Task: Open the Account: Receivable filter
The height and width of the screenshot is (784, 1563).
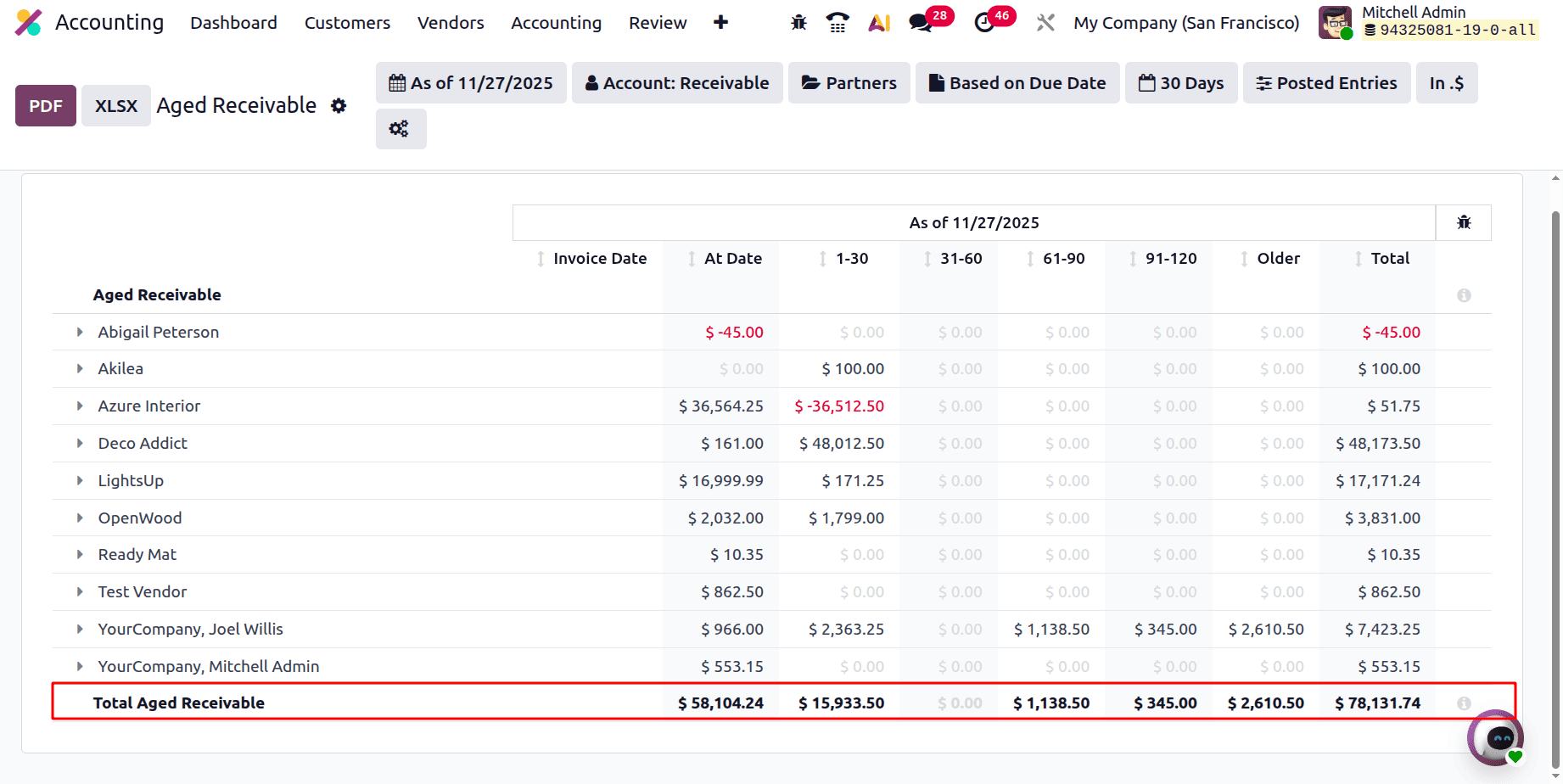Action: coord(677,83)
